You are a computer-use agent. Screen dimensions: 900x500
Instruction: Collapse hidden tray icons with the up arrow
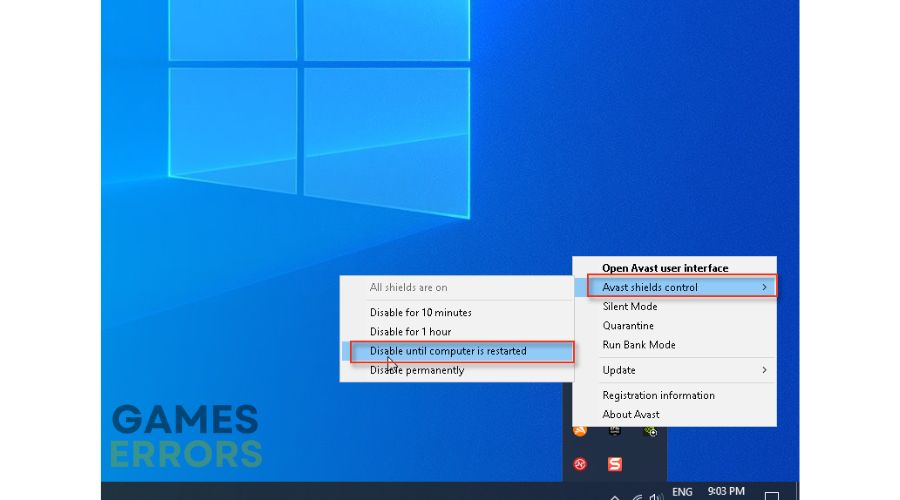tap(615, 497)
